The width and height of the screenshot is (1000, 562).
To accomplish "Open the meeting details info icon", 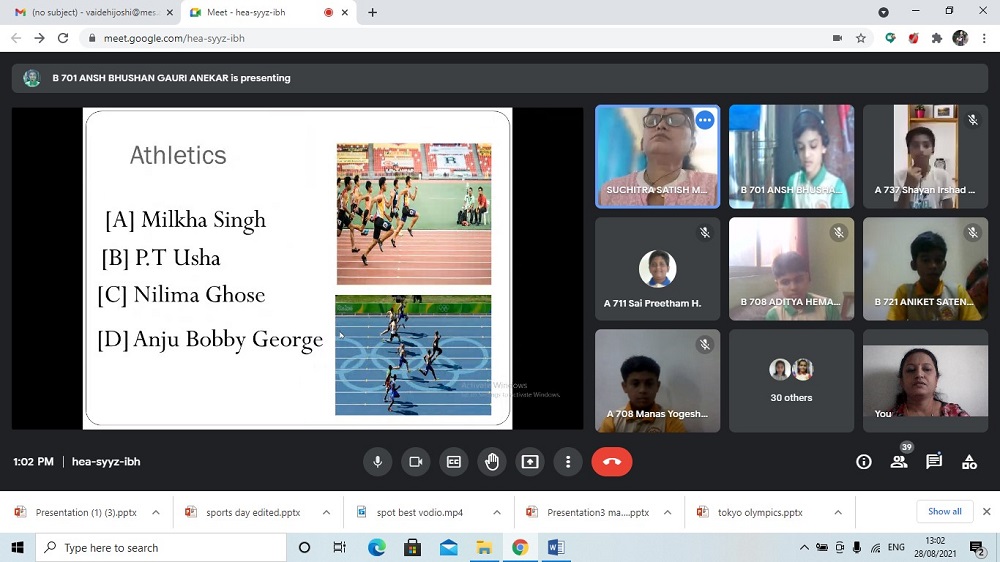I will pos(864,462).
